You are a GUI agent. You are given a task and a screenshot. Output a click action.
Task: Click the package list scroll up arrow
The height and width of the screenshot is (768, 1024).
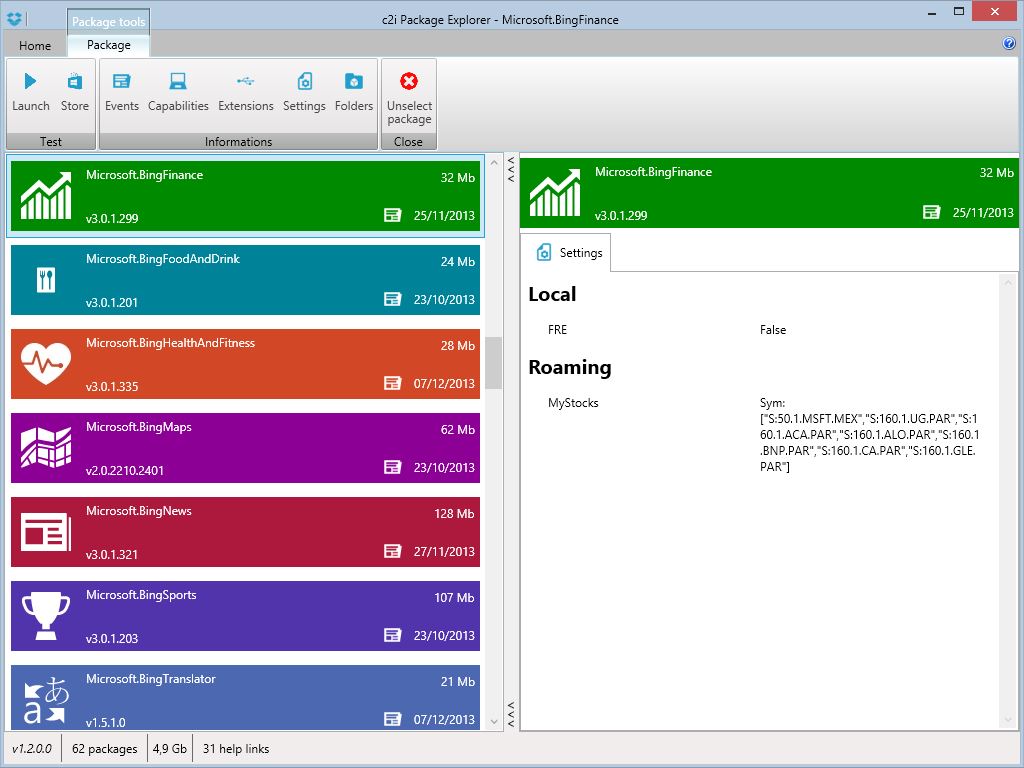tap(494, 162)
